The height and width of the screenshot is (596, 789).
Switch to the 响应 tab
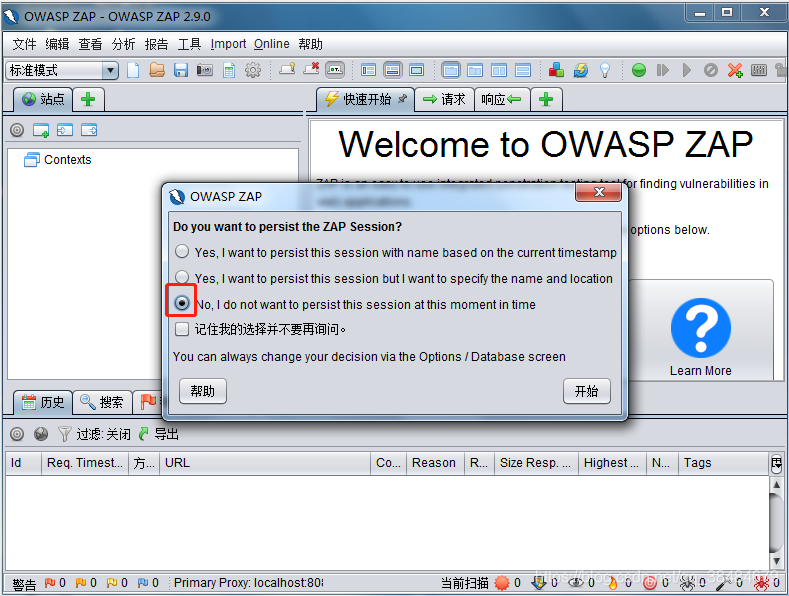(x=501, y=99)
